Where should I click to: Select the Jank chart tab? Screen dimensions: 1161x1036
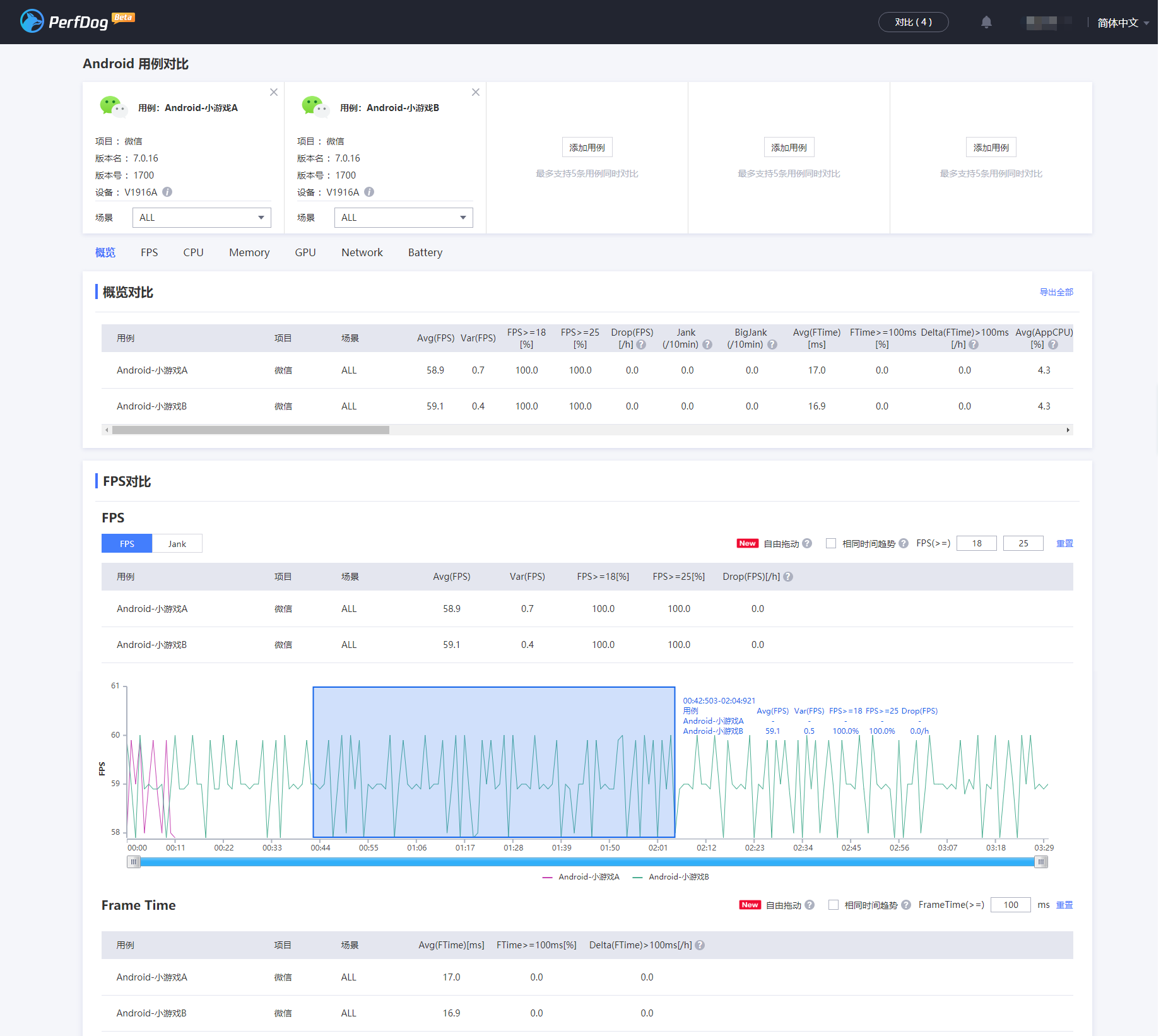point(177,544)
